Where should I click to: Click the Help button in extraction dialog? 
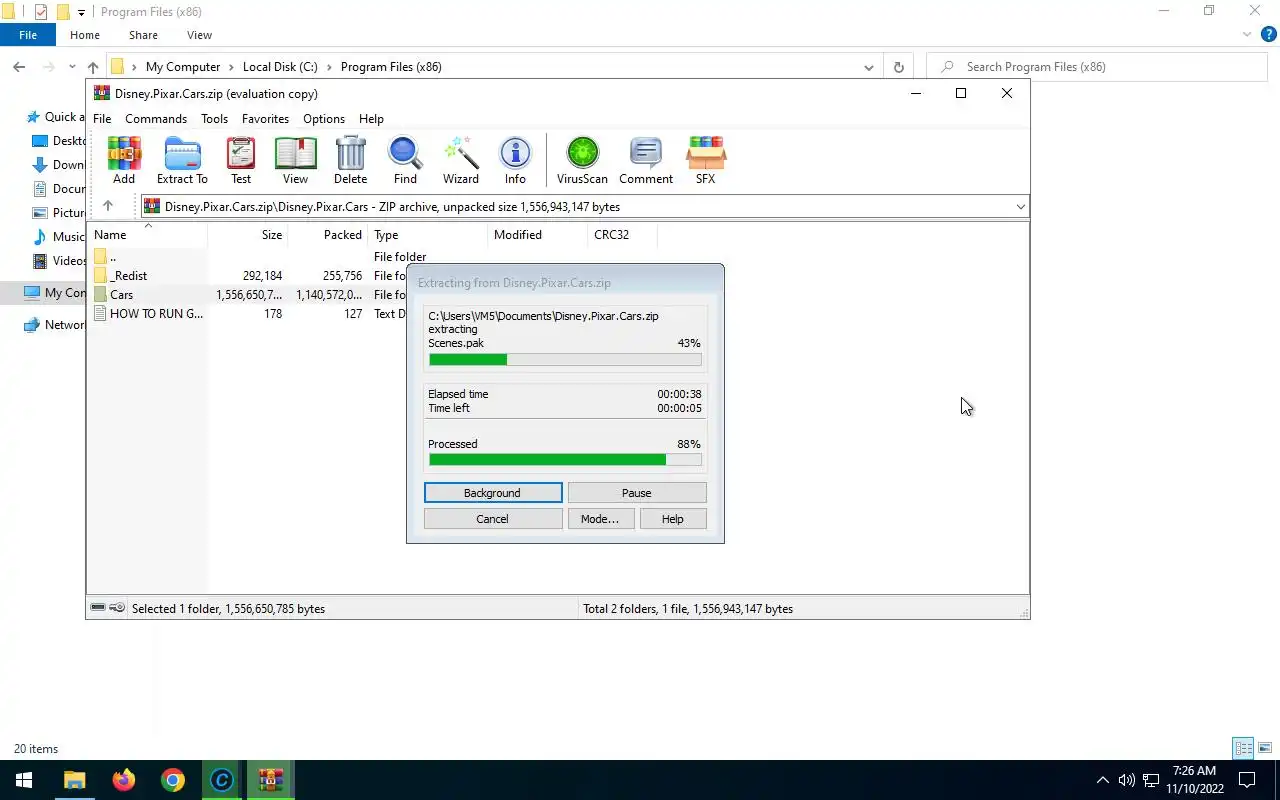[x=672, y=518]
